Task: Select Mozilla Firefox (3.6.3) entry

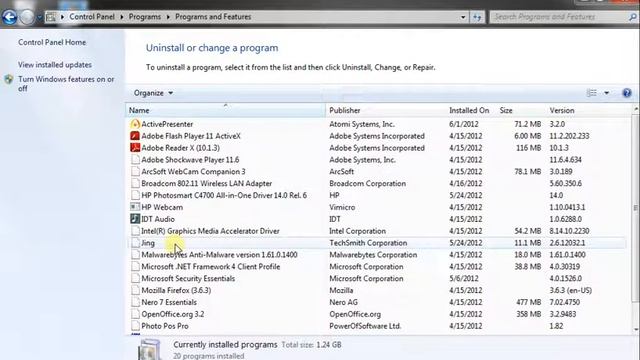Action: point(176,290)
